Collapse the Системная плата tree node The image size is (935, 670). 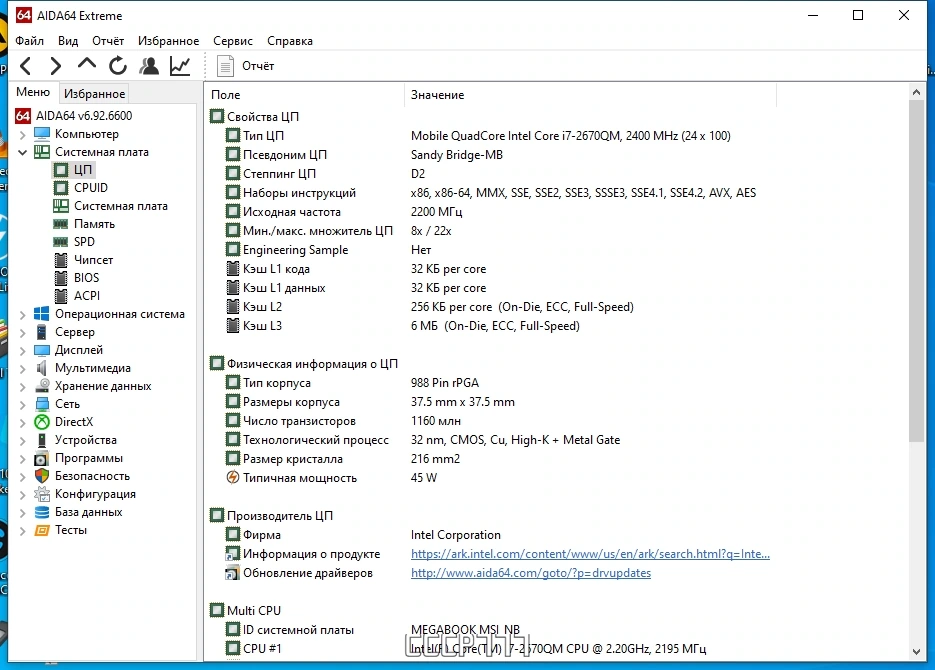tap(22, 153)
